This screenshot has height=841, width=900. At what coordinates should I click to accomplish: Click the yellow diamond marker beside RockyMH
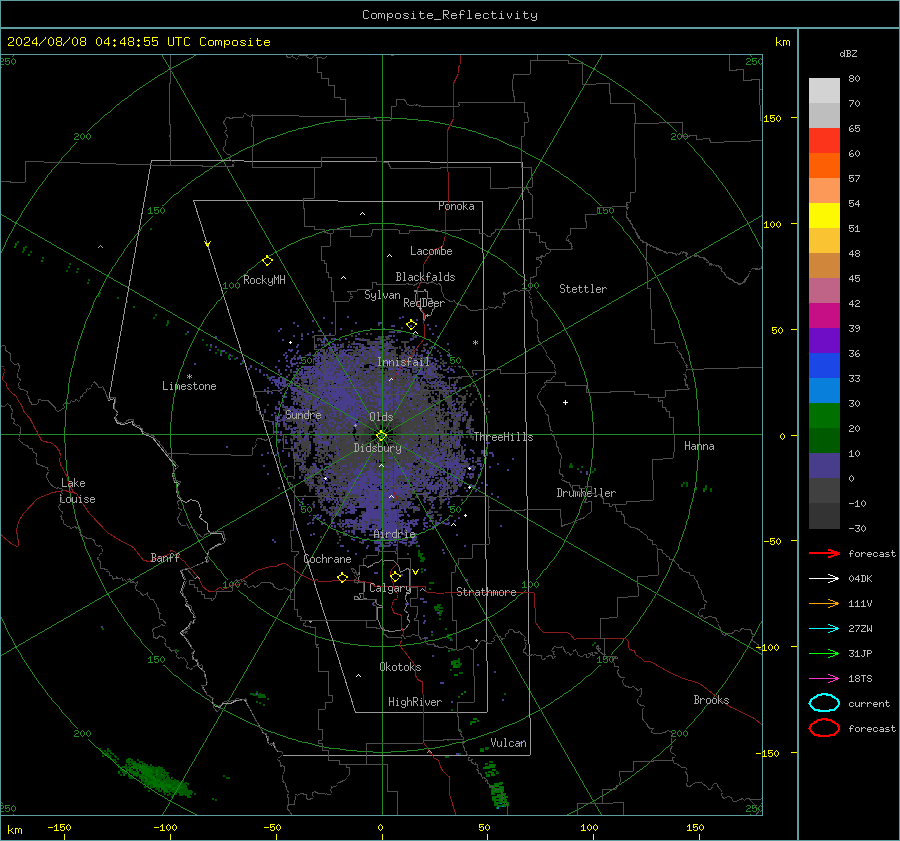pyautogui.click(x=267, y=261)
